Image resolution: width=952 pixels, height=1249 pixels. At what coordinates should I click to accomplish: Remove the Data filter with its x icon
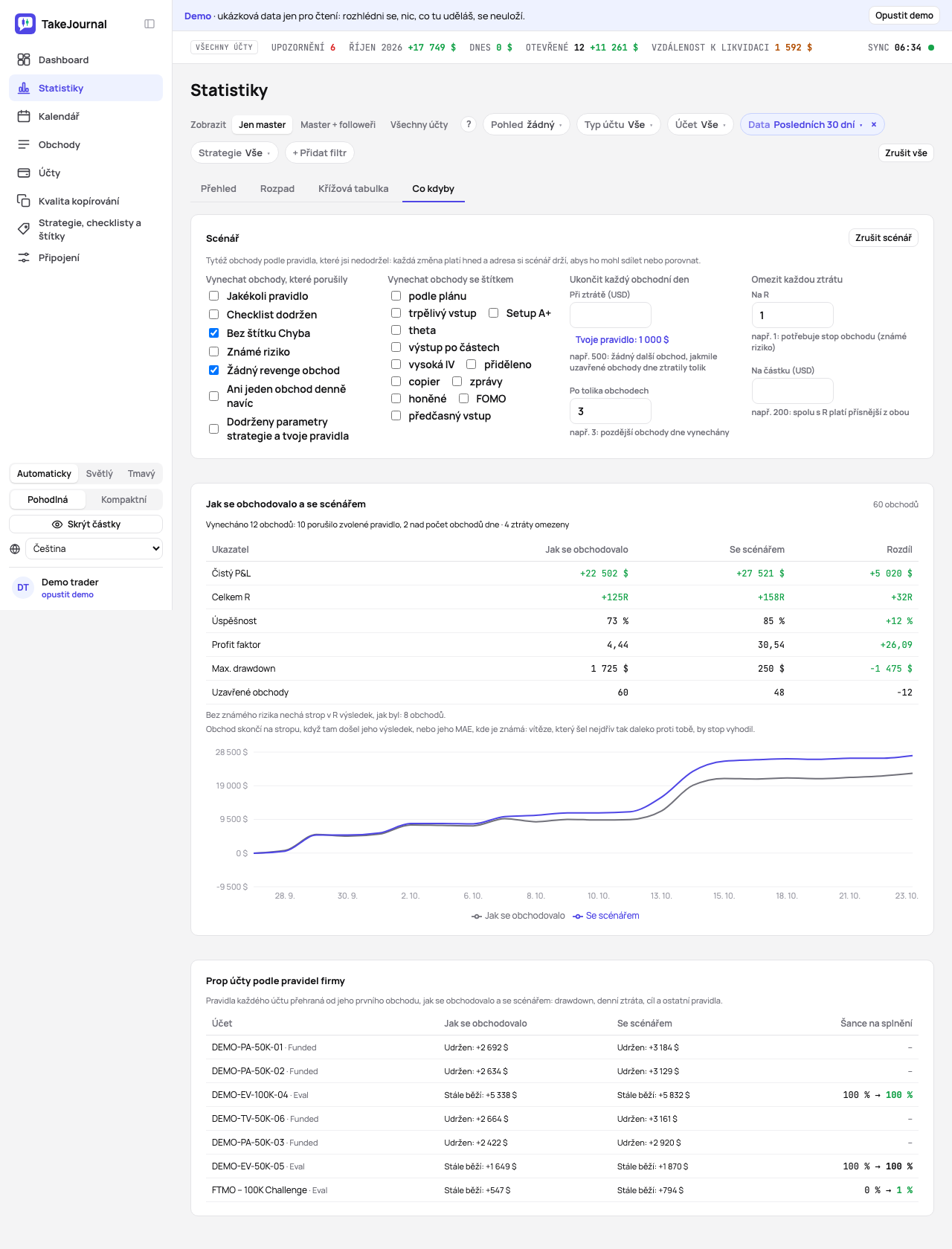(874, 124)
